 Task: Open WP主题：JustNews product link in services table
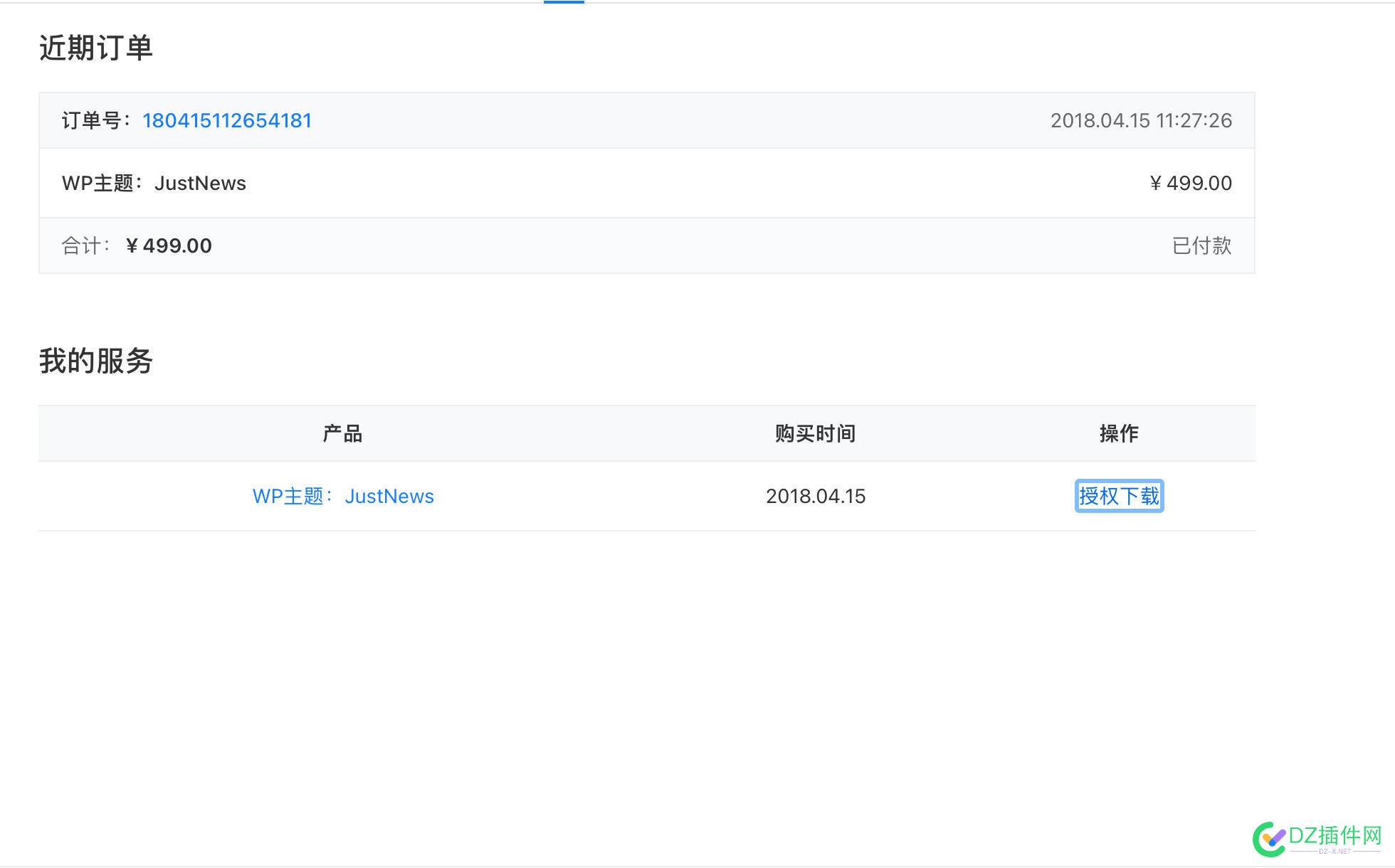[343, 496]
